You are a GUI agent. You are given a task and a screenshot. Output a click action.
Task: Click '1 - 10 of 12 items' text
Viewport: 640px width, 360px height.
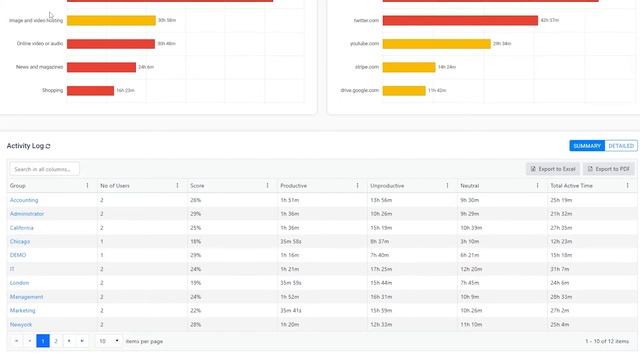pos(607,341)
